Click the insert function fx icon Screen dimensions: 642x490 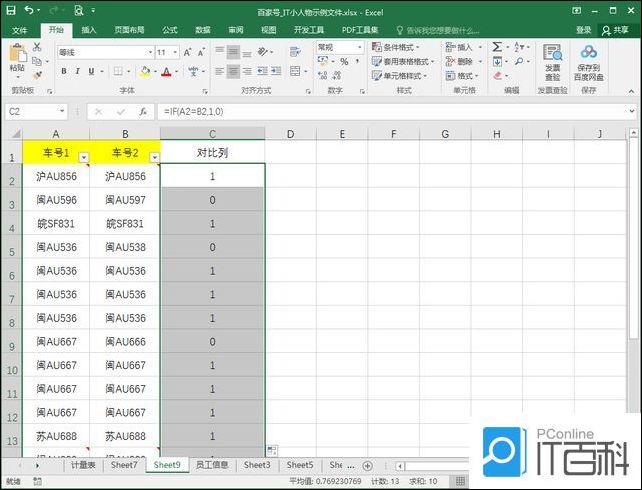pos(143,111)
